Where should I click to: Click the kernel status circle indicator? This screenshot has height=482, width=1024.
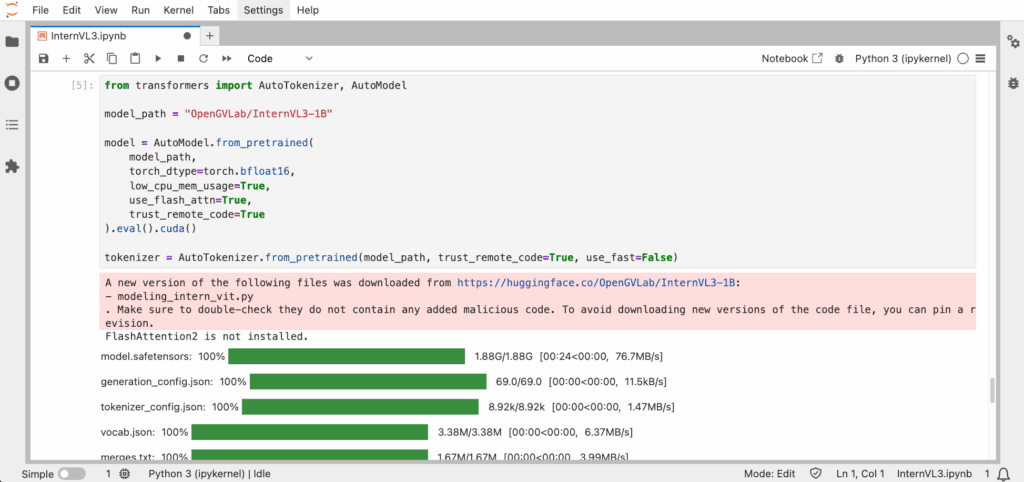click(962, 59)
